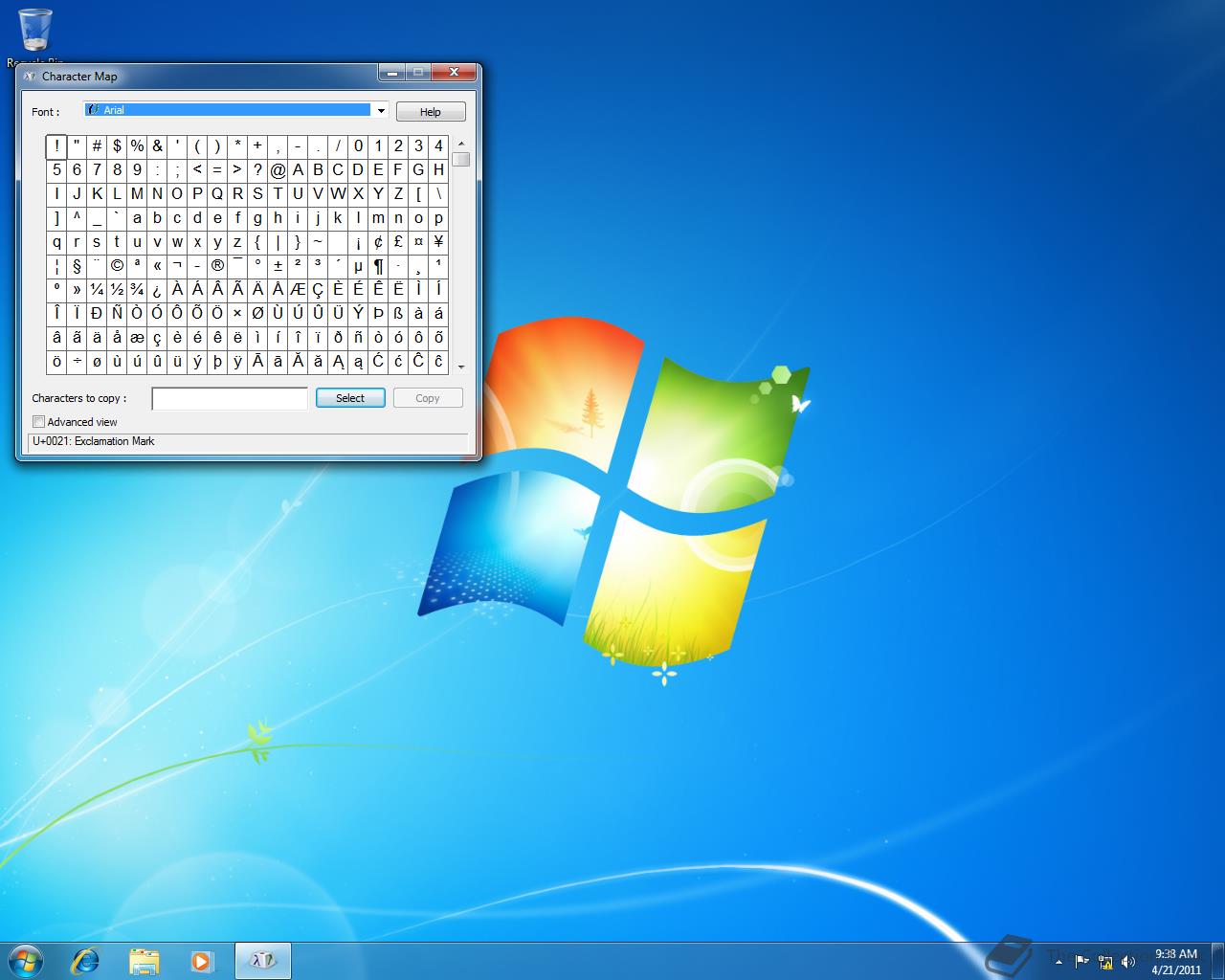Select the exclamation mark character
Screen dimensions: 1225x980
click(56, 146)
